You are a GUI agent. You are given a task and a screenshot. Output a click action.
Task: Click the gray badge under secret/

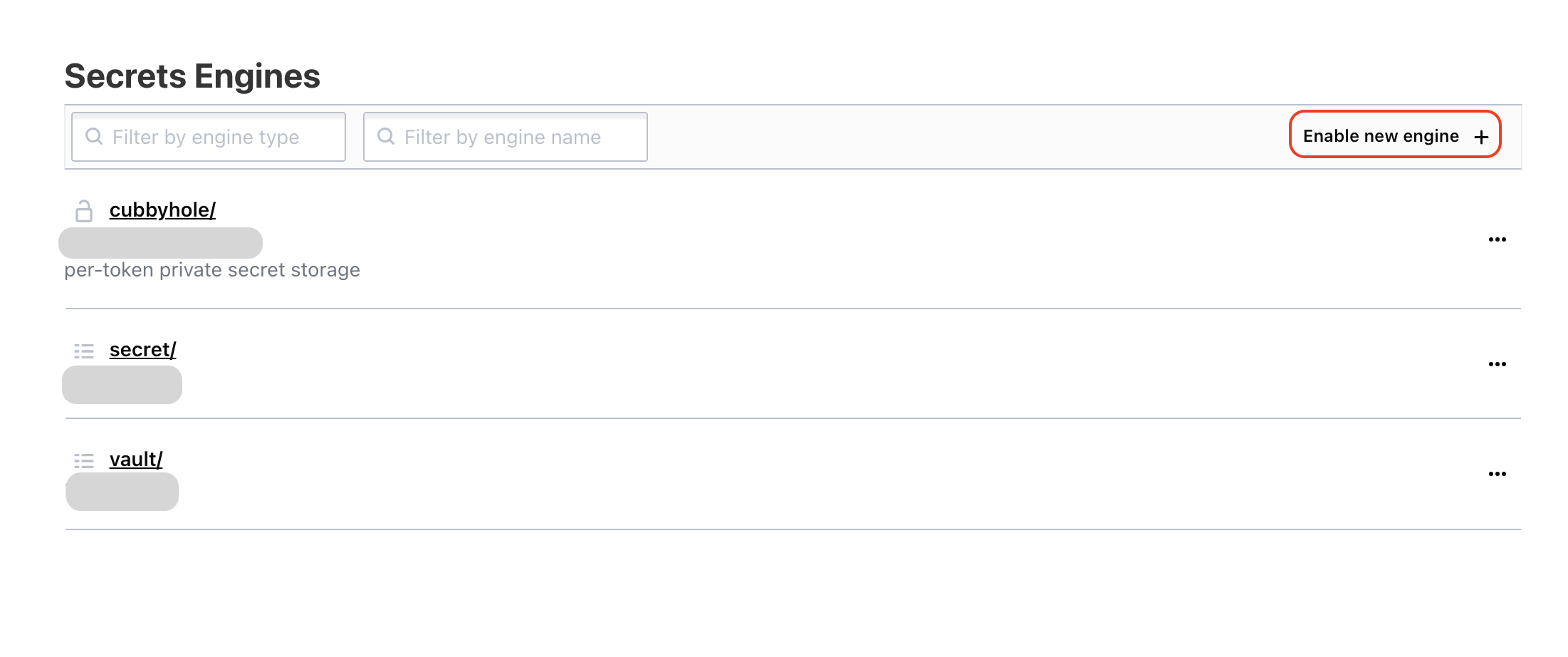tap(122, 385)
